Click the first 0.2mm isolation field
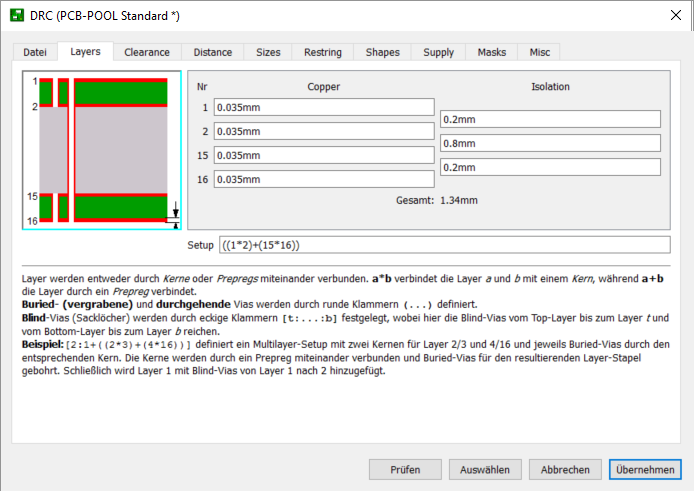Viewport: 694px width, 491px height. tap(550, 119)
